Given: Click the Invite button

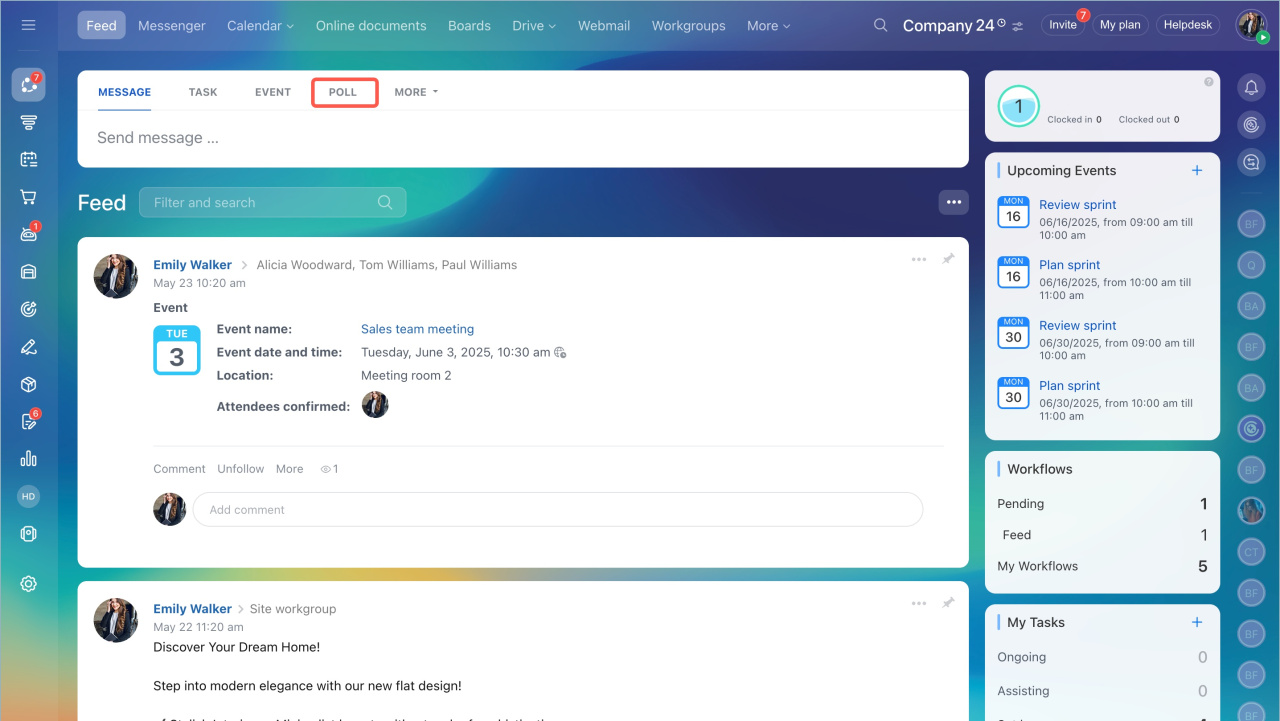Looking at the screenshot, I should (1062, 25).
